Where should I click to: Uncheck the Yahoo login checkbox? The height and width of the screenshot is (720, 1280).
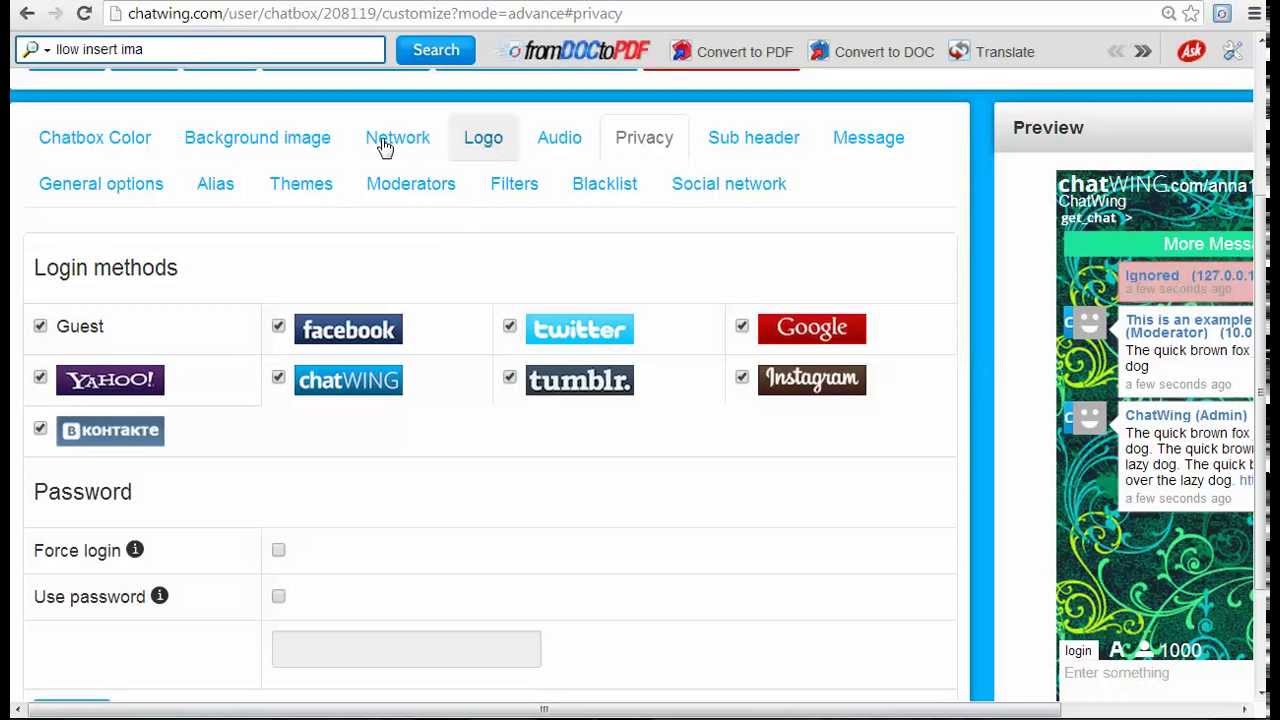tap(40, 377)
